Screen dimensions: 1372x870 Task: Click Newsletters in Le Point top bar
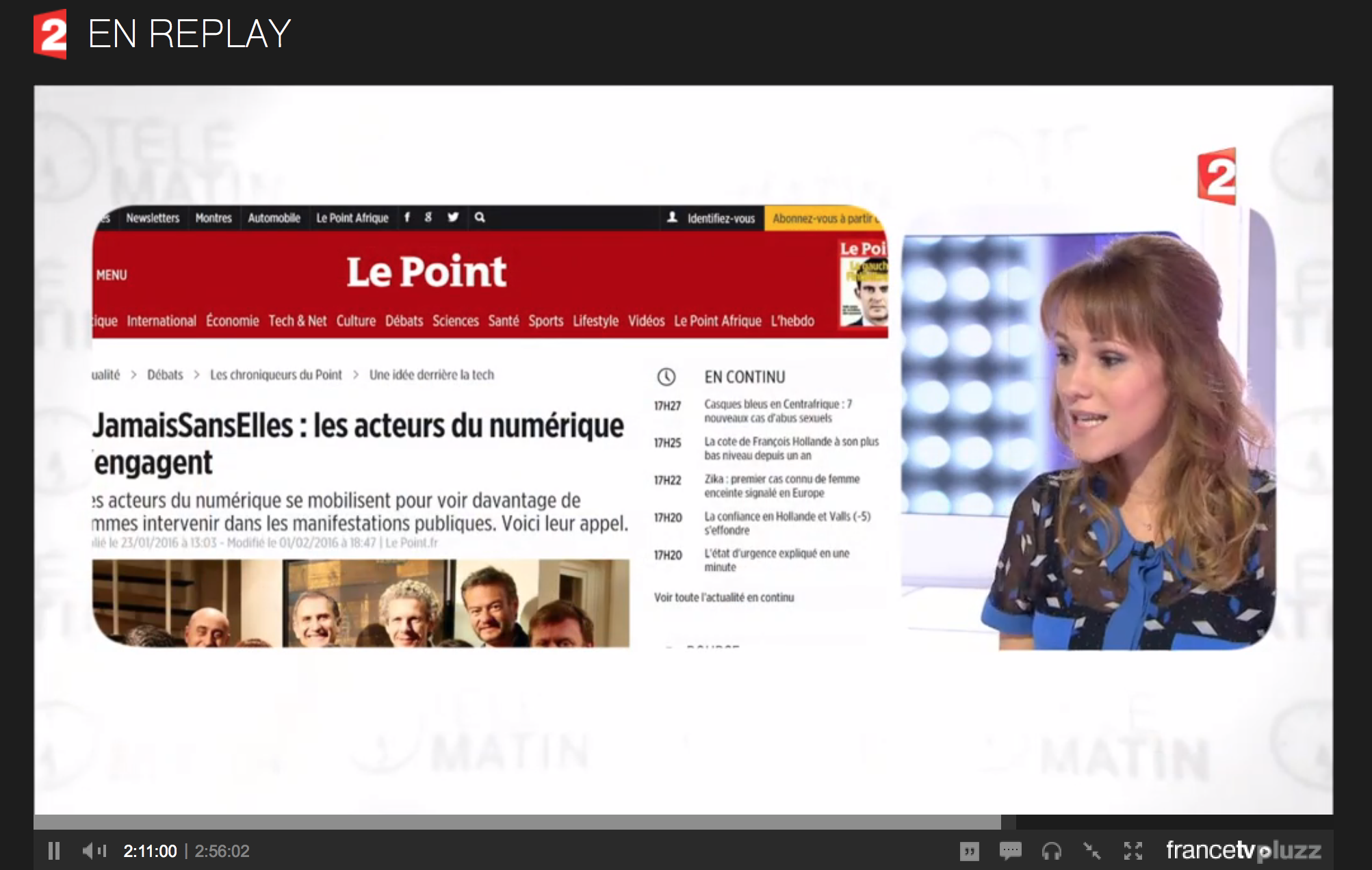click(153, 217)
